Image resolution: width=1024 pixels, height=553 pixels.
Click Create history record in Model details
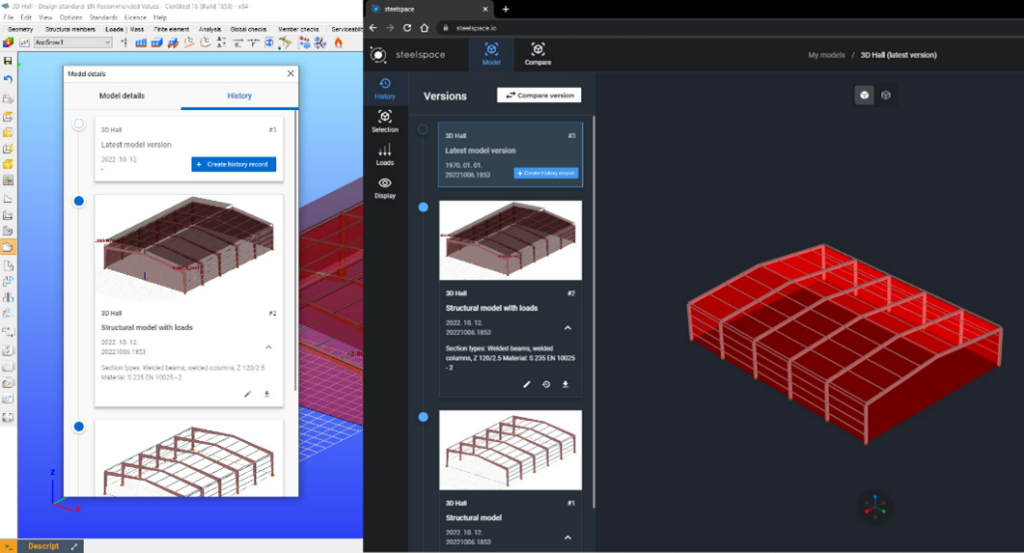click(233, 165)
